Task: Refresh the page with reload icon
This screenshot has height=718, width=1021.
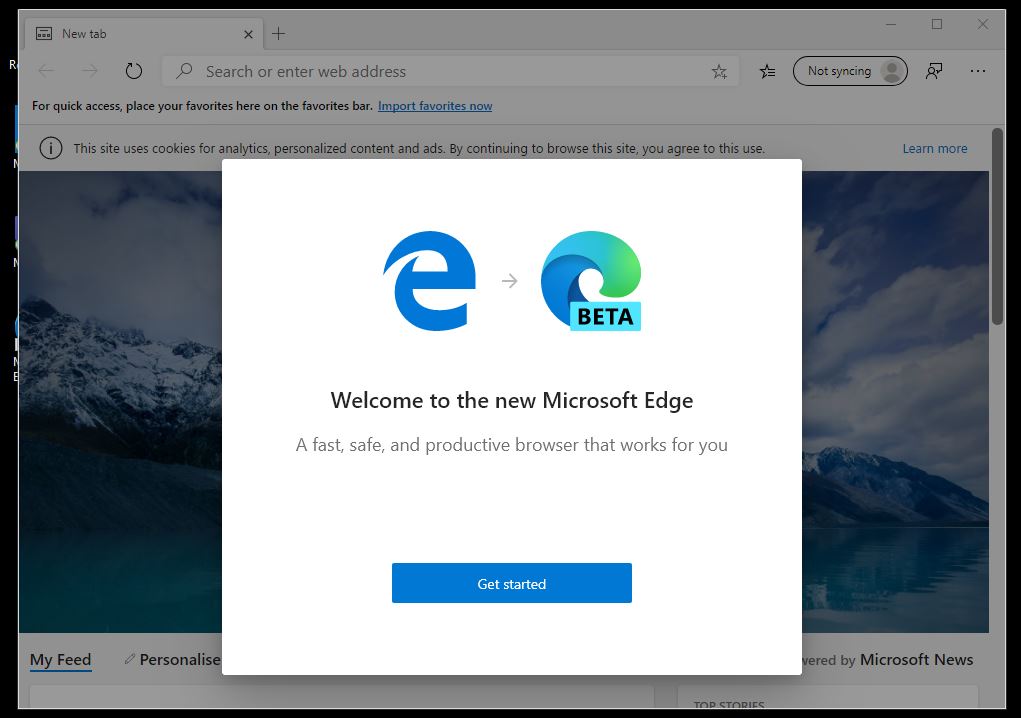Action: point(133,71)
